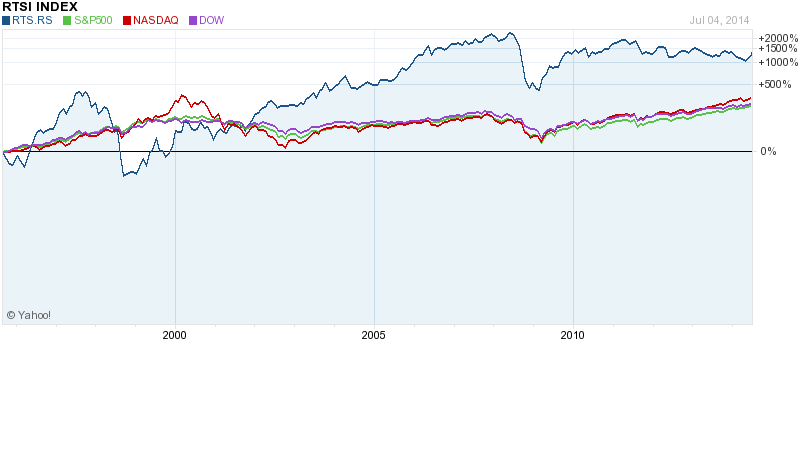The image size is (800, 475).
Task: Click the +1000% axis label
Action: [778, 62]
